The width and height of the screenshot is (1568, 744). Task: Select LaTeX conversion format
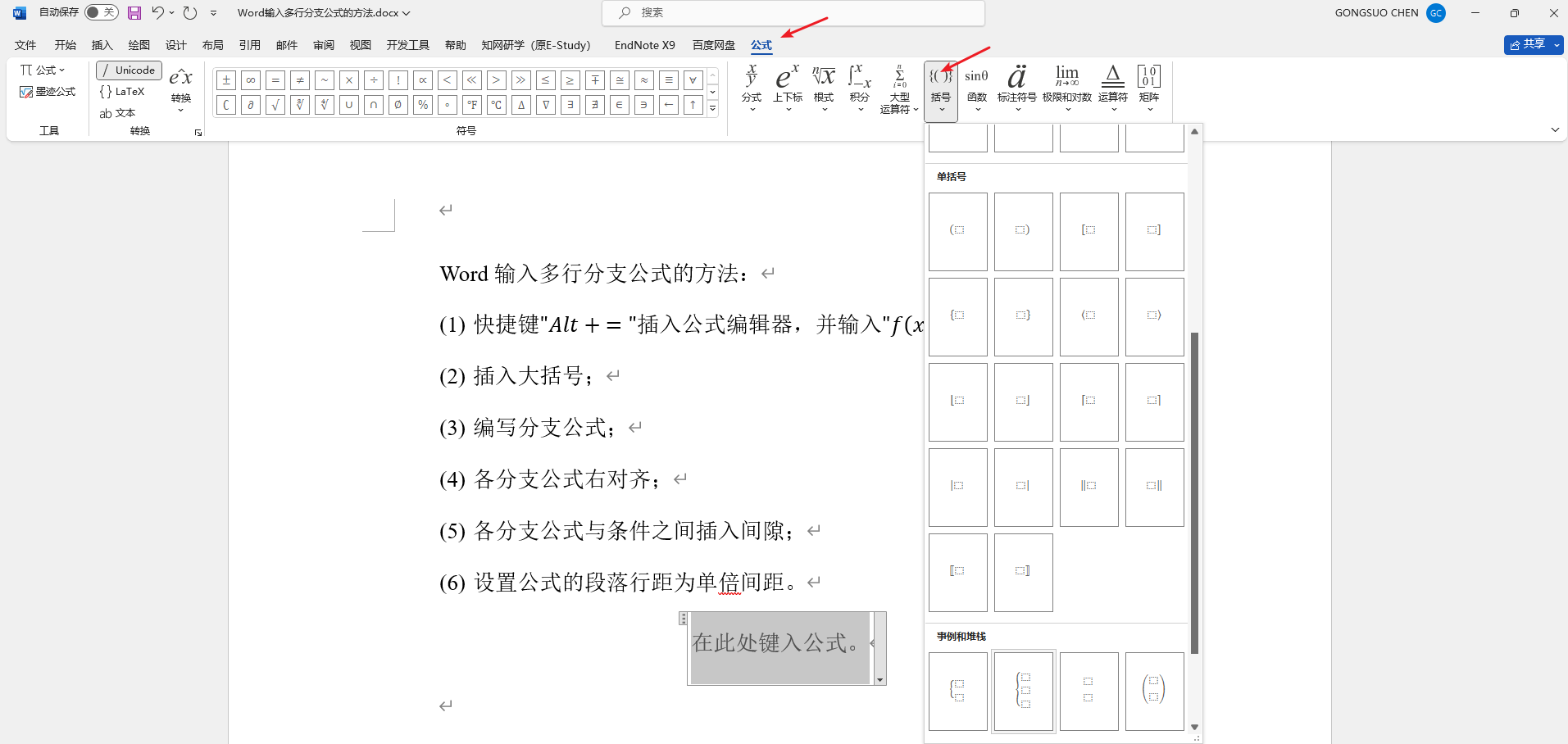[122, 92]
